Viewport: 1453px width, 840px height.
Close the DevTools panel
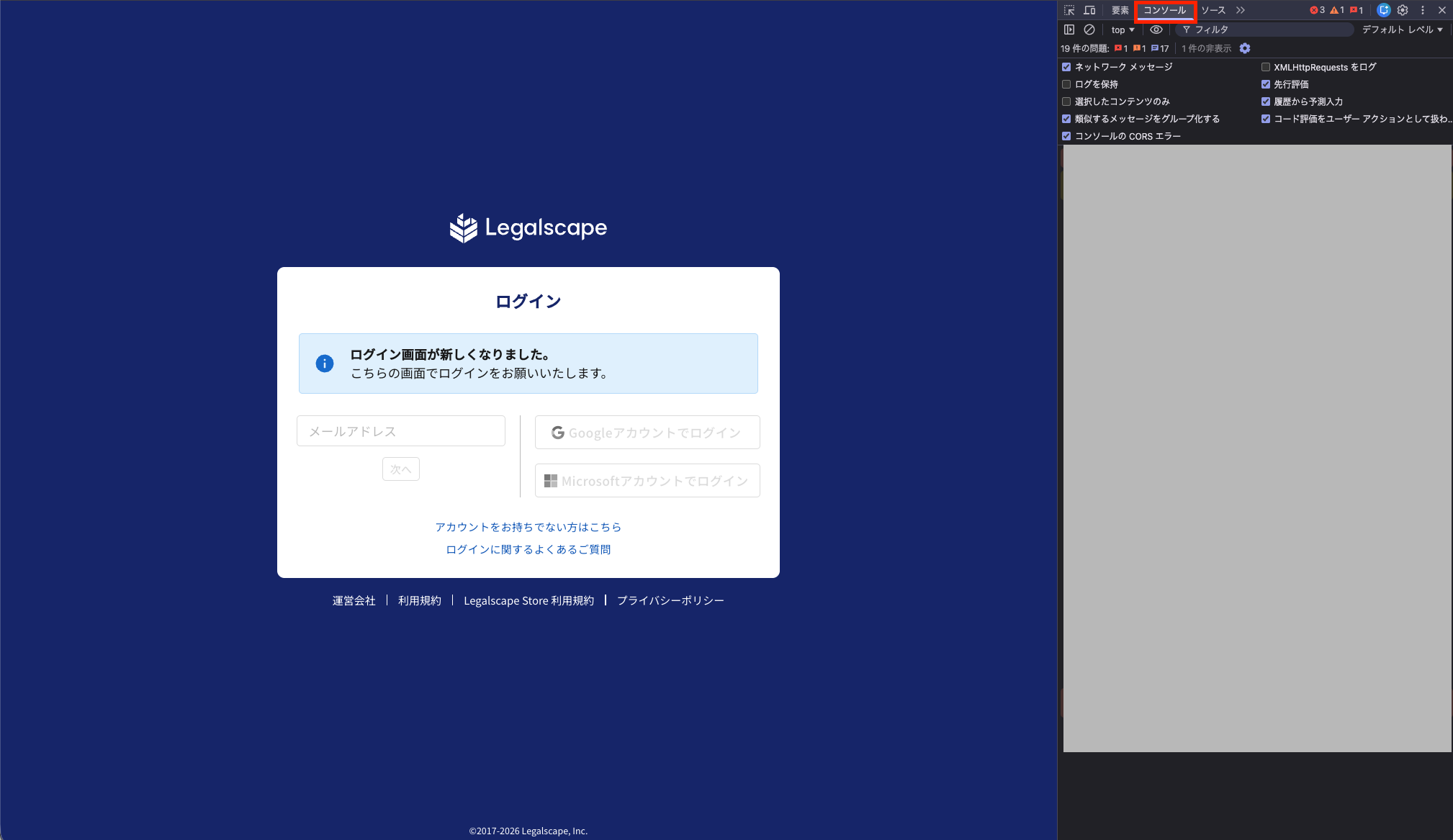(1442, 10)
